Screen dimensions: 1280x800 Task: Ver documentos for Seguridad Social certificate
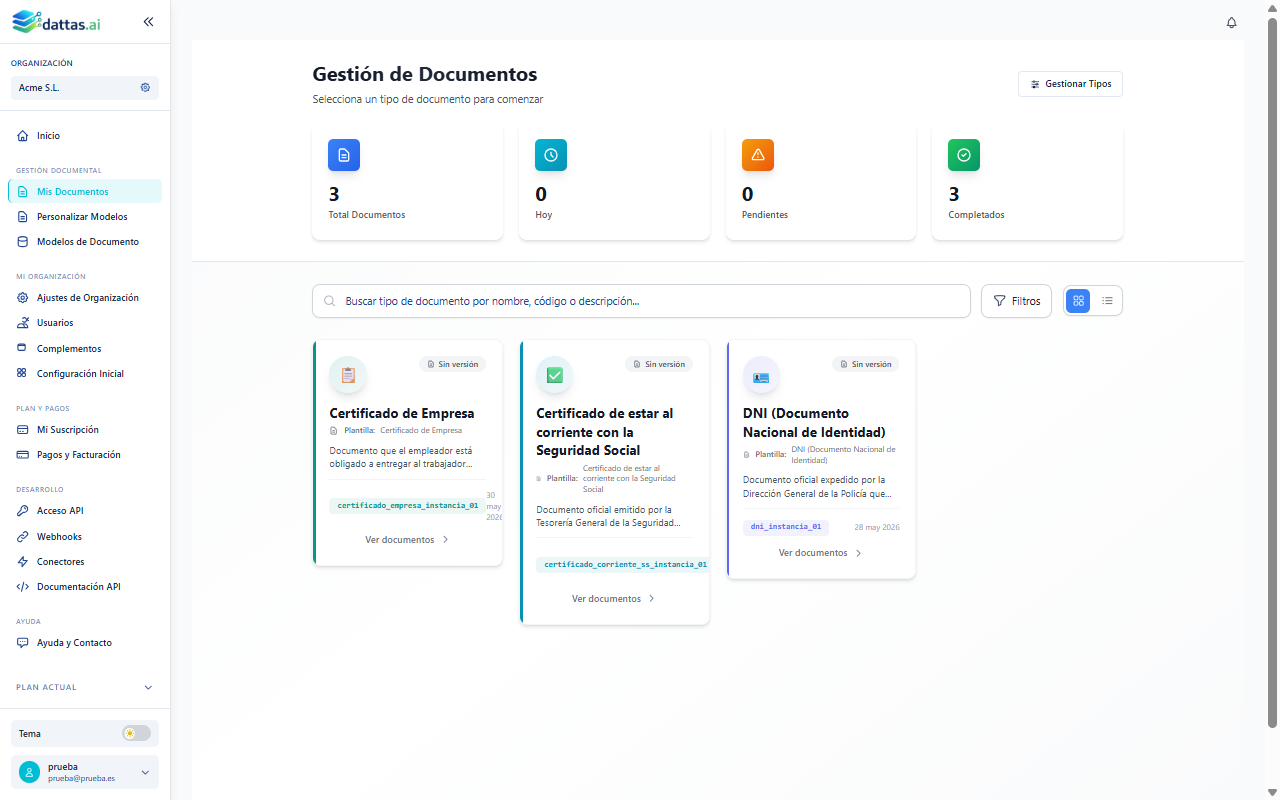[614, 599]
